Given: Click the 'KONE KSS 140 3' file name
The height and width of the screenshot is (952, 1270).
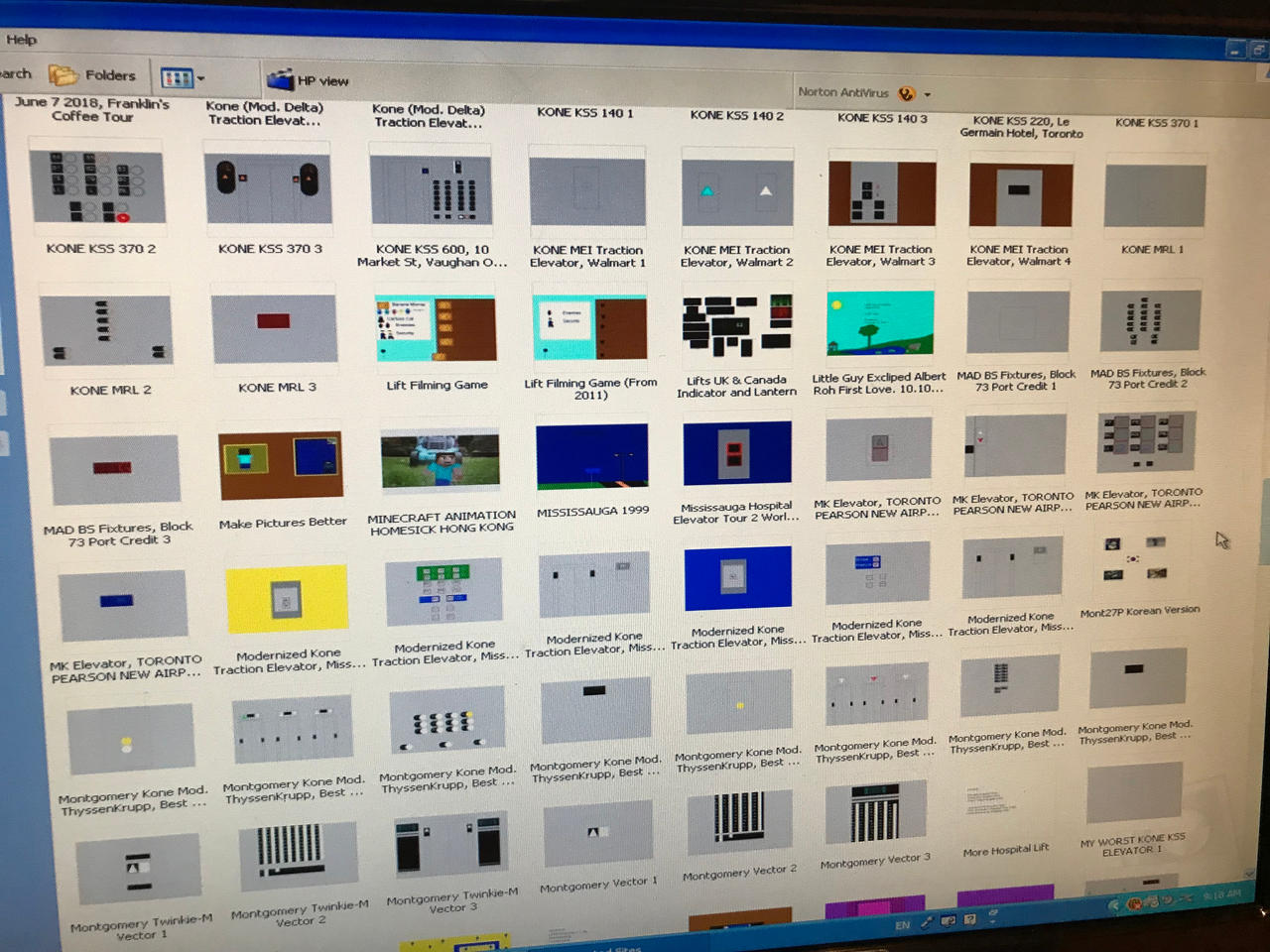Looking at the screenshot, I should click(x=882, y=117).
